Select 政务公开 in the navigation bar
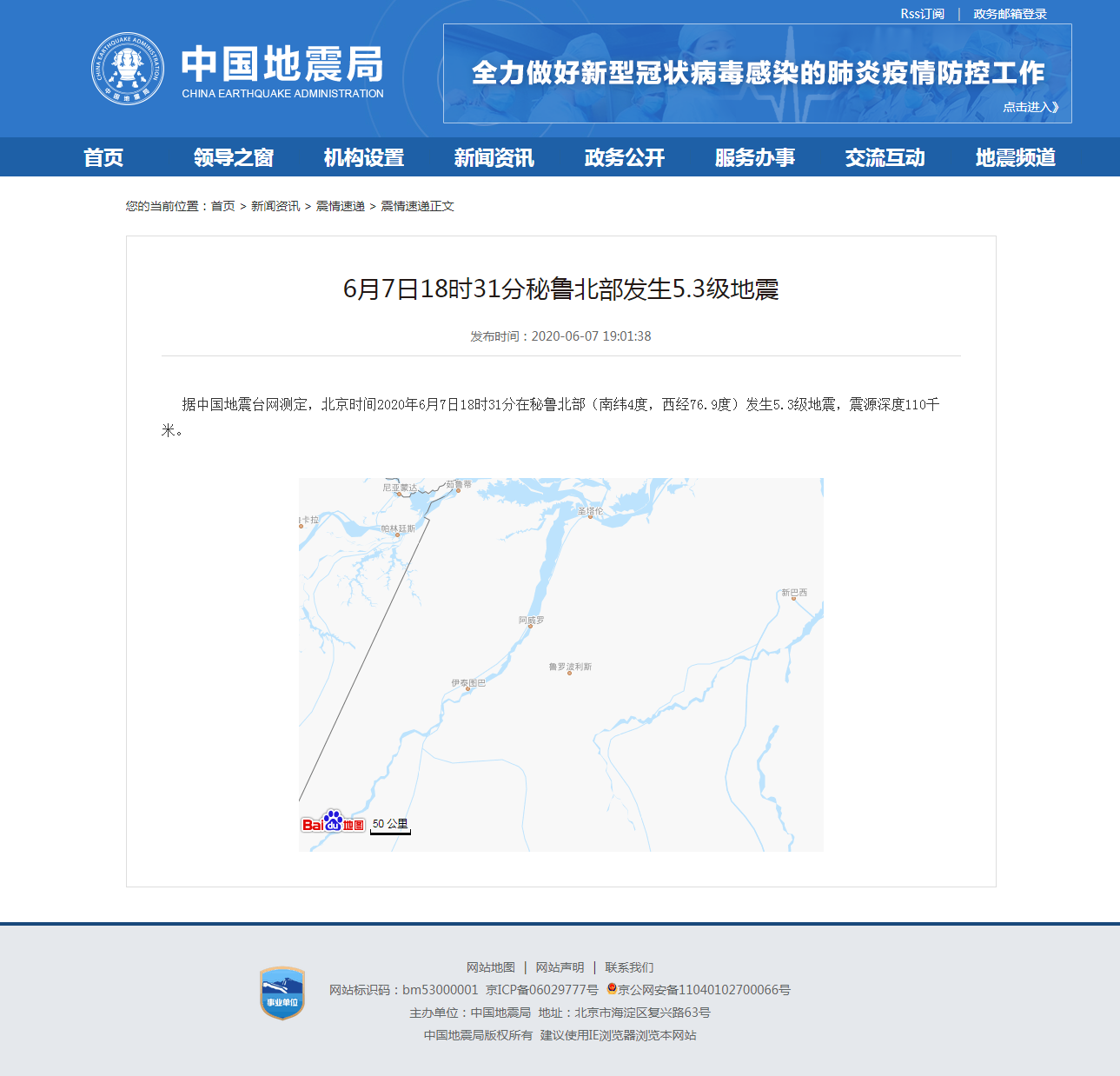Screen dimensions: 1120x1076 [x=622, y=157]
